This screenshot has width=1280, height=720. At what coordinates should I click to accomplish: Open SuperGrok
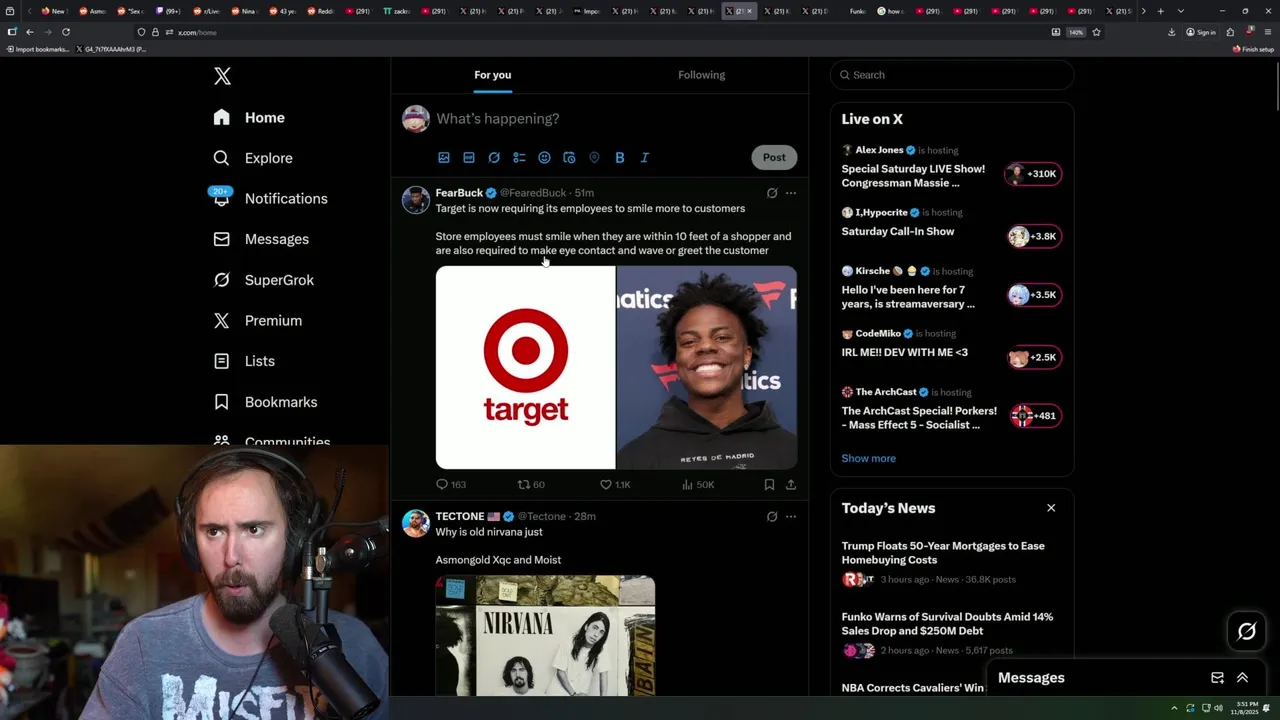tap(264, 280)
